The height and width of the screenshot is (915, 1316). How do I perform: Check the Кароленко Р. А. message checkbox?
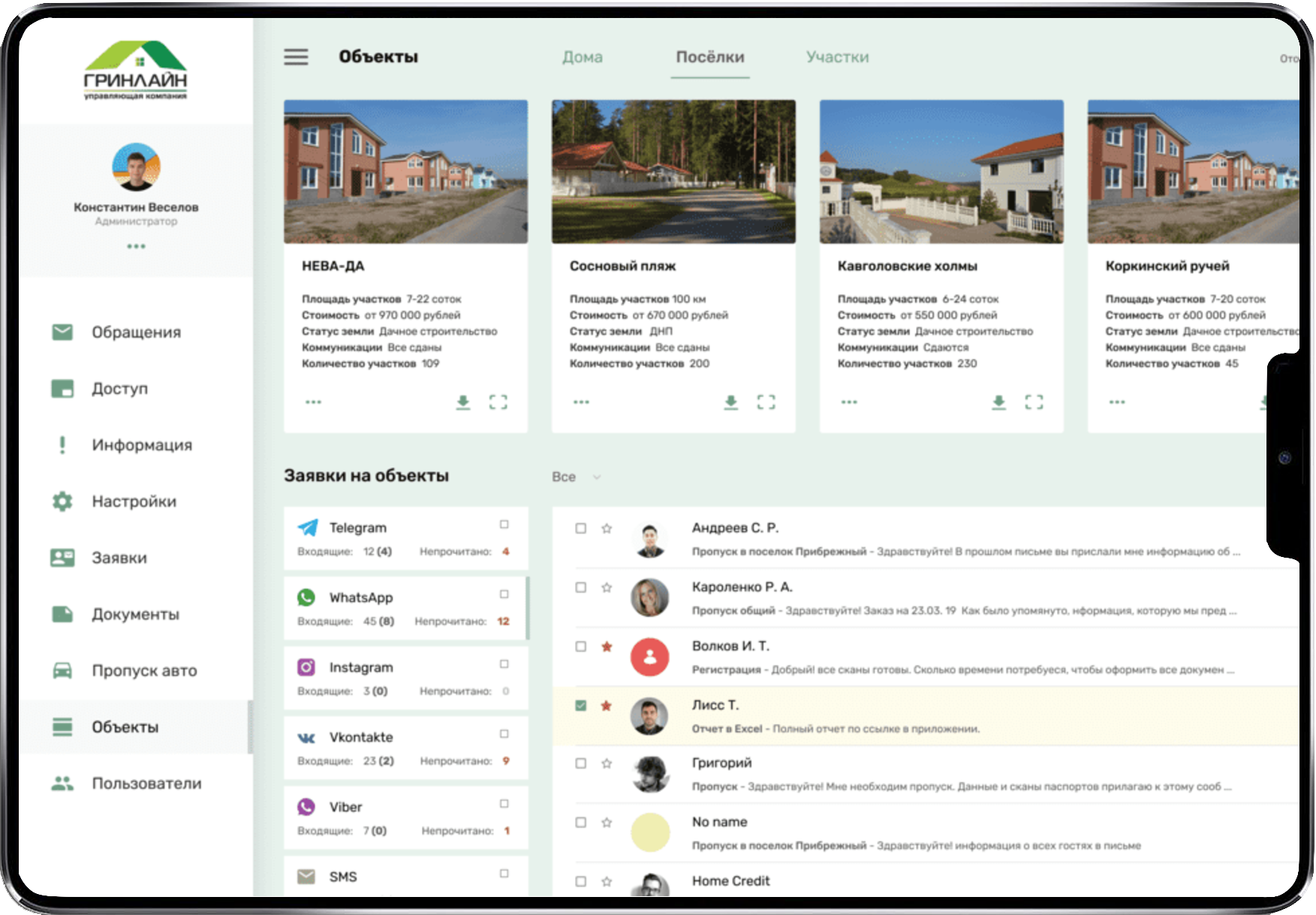coord(581,588)
